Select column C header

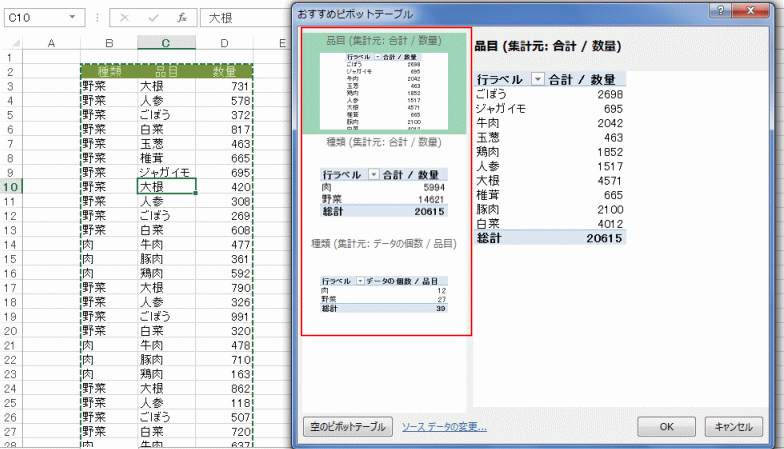click(x=166, y=43)
